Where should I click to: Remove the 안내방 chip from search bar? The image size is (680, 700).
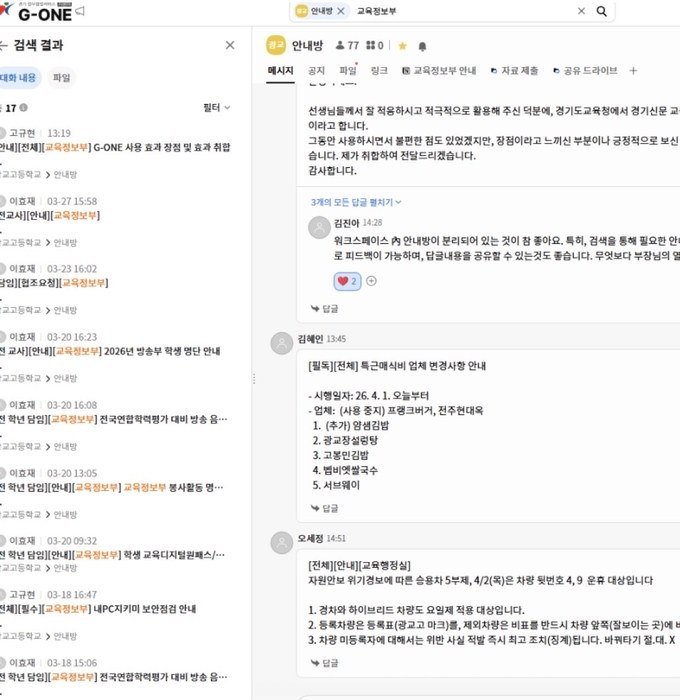tap(341, 11)
